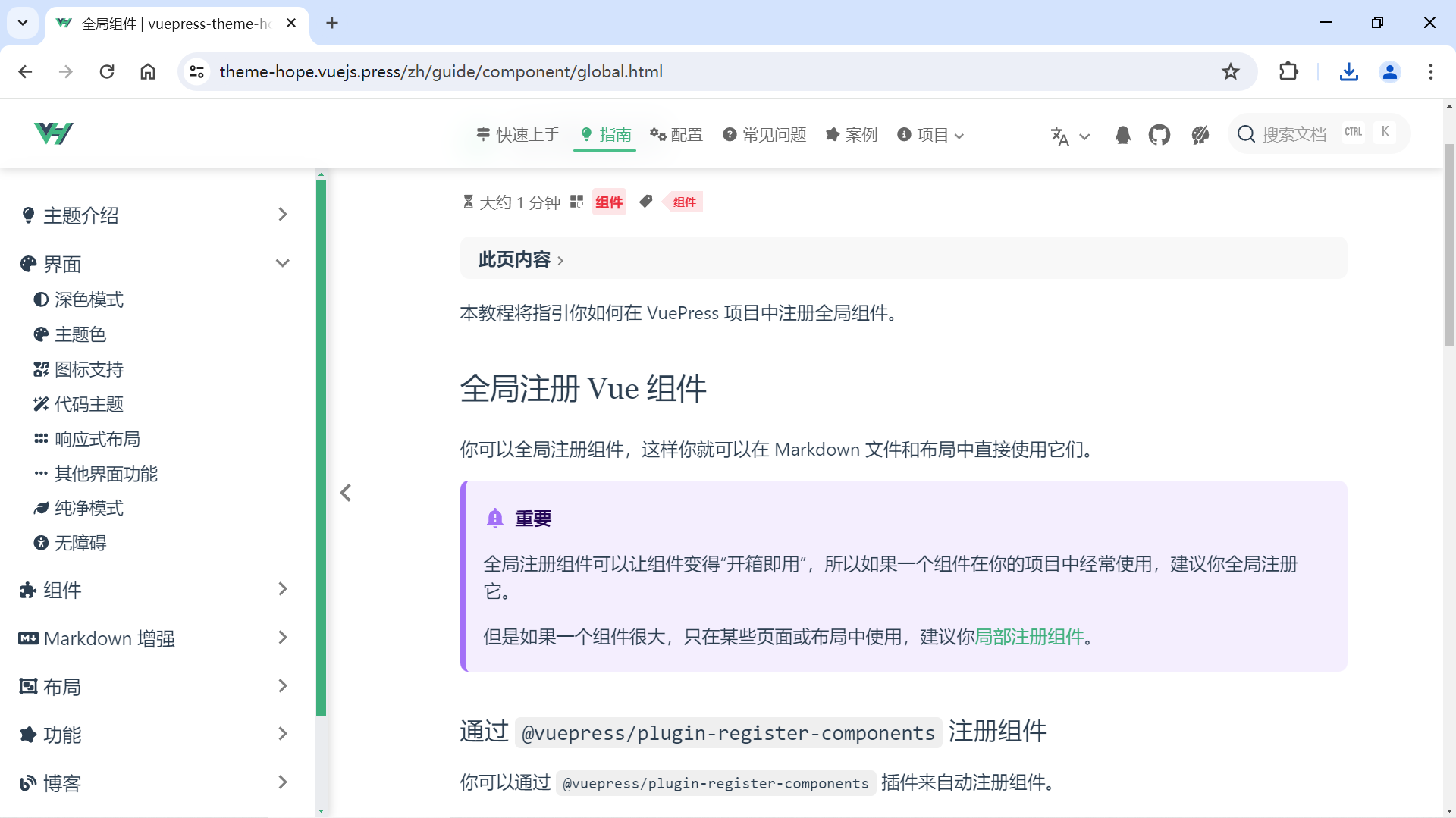Open the GitHub repository icon
The height and width of the screenshot is (818, 1456).
tap(1159, 135)
